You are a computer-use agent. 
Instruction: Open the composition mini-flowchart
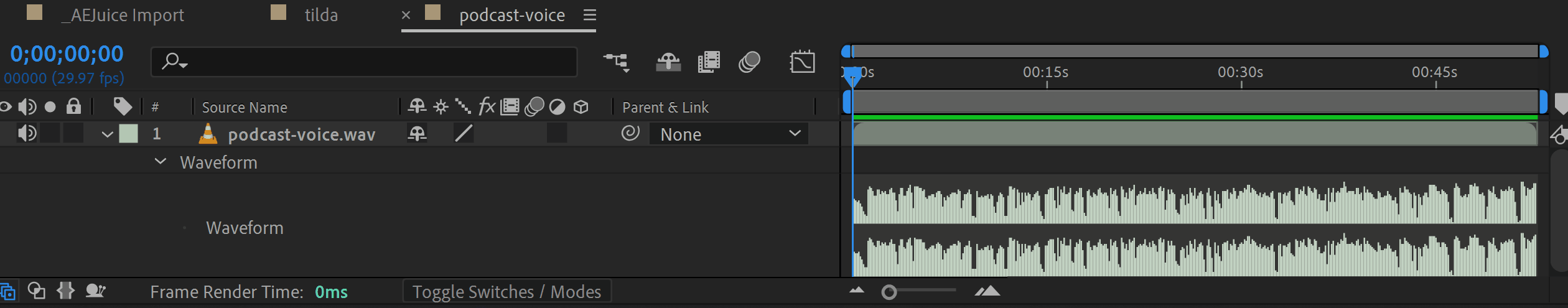(616, 62)
